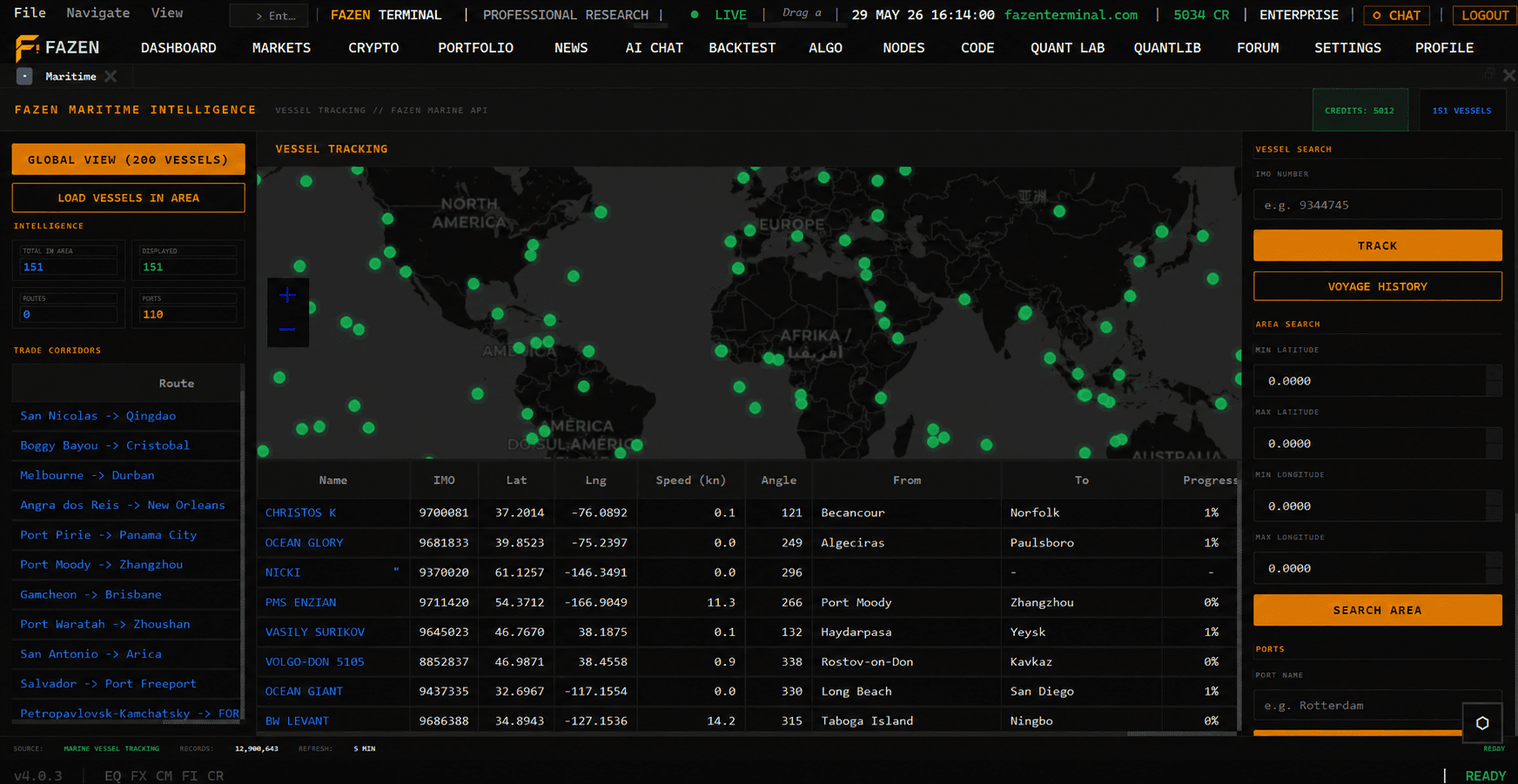Select the Boggy Bayou -> Cristobal route

[104, 446]
